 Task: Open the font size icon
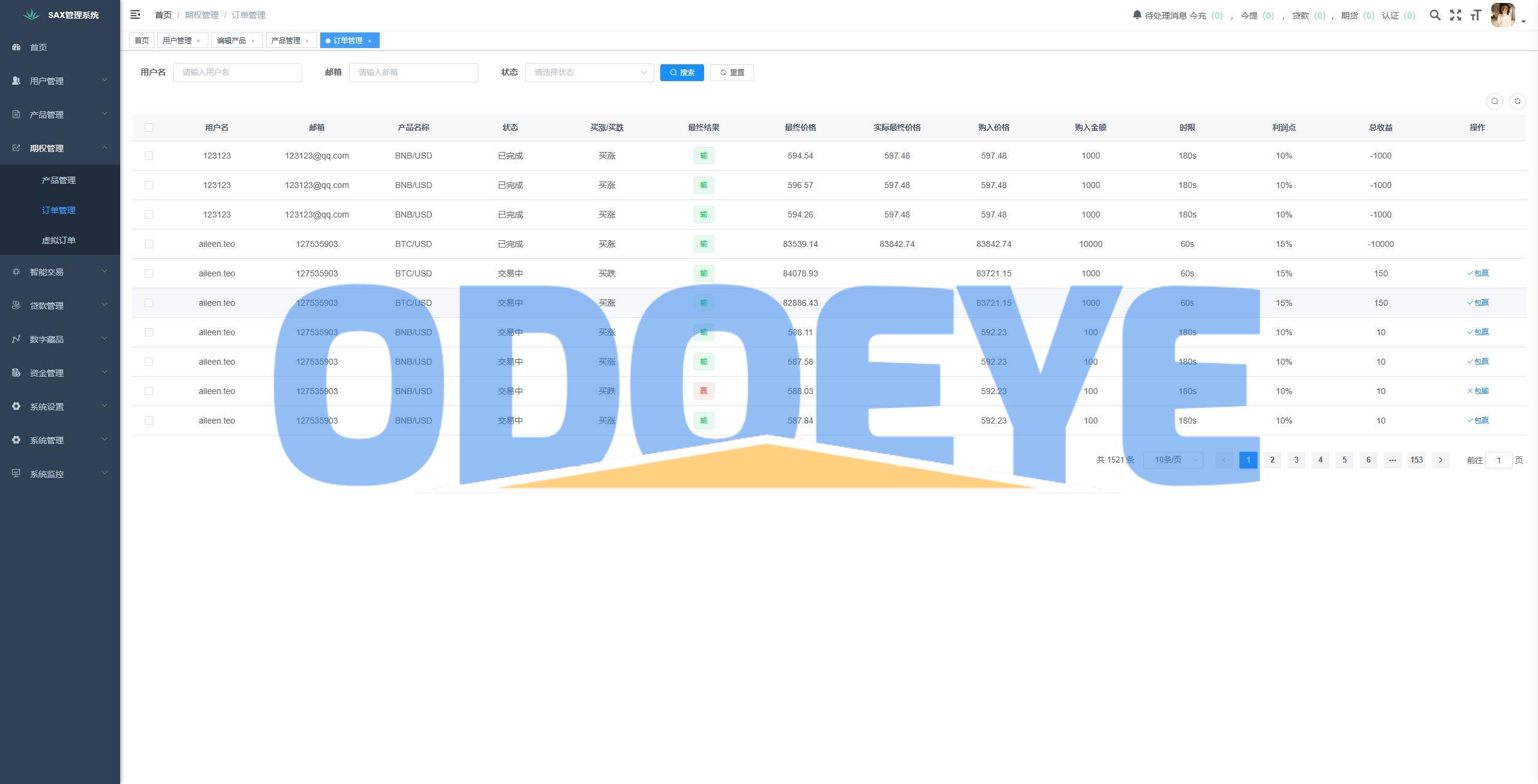coord(1476,15)
